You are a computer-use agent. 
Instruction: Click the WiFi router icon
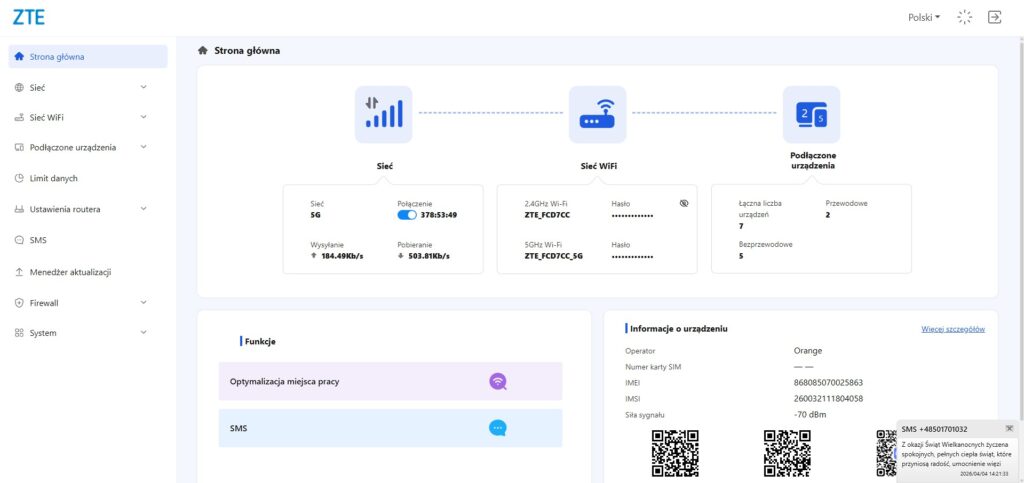coord(597,114)
